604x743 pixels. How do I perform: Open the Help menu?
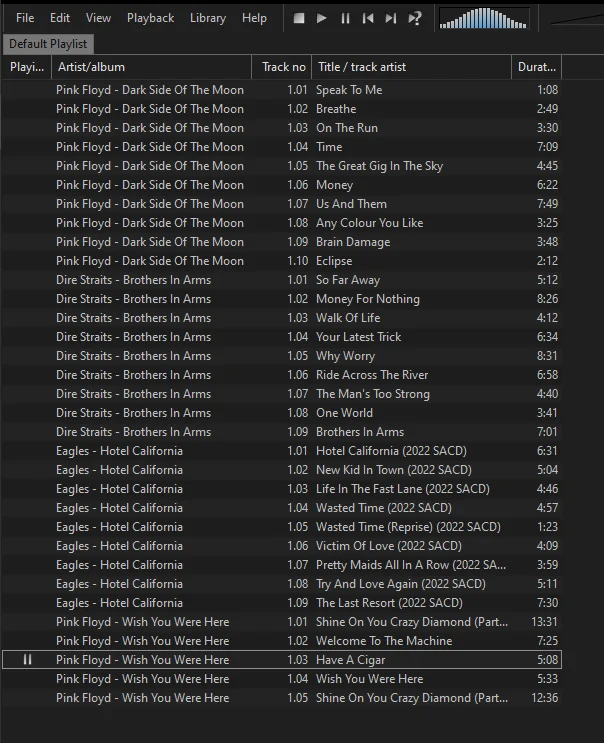tap(254, 18)
